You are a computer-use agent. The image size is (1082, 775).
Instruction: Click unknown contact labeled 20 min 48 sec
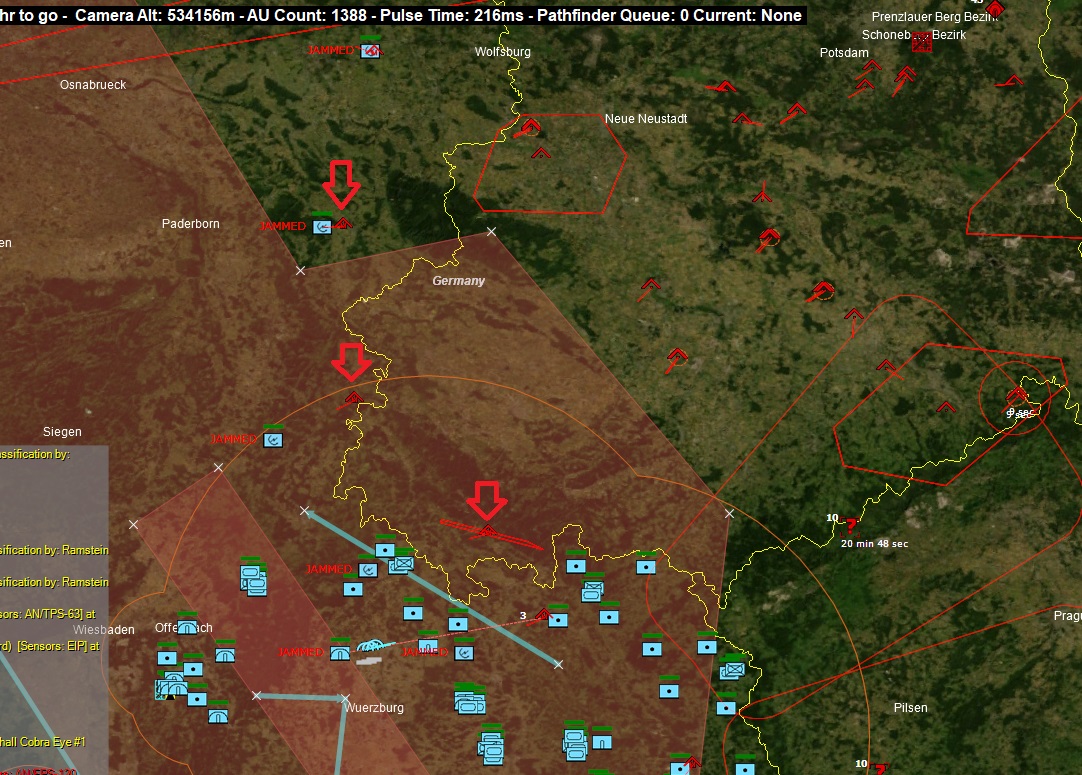tap(849, 527)
